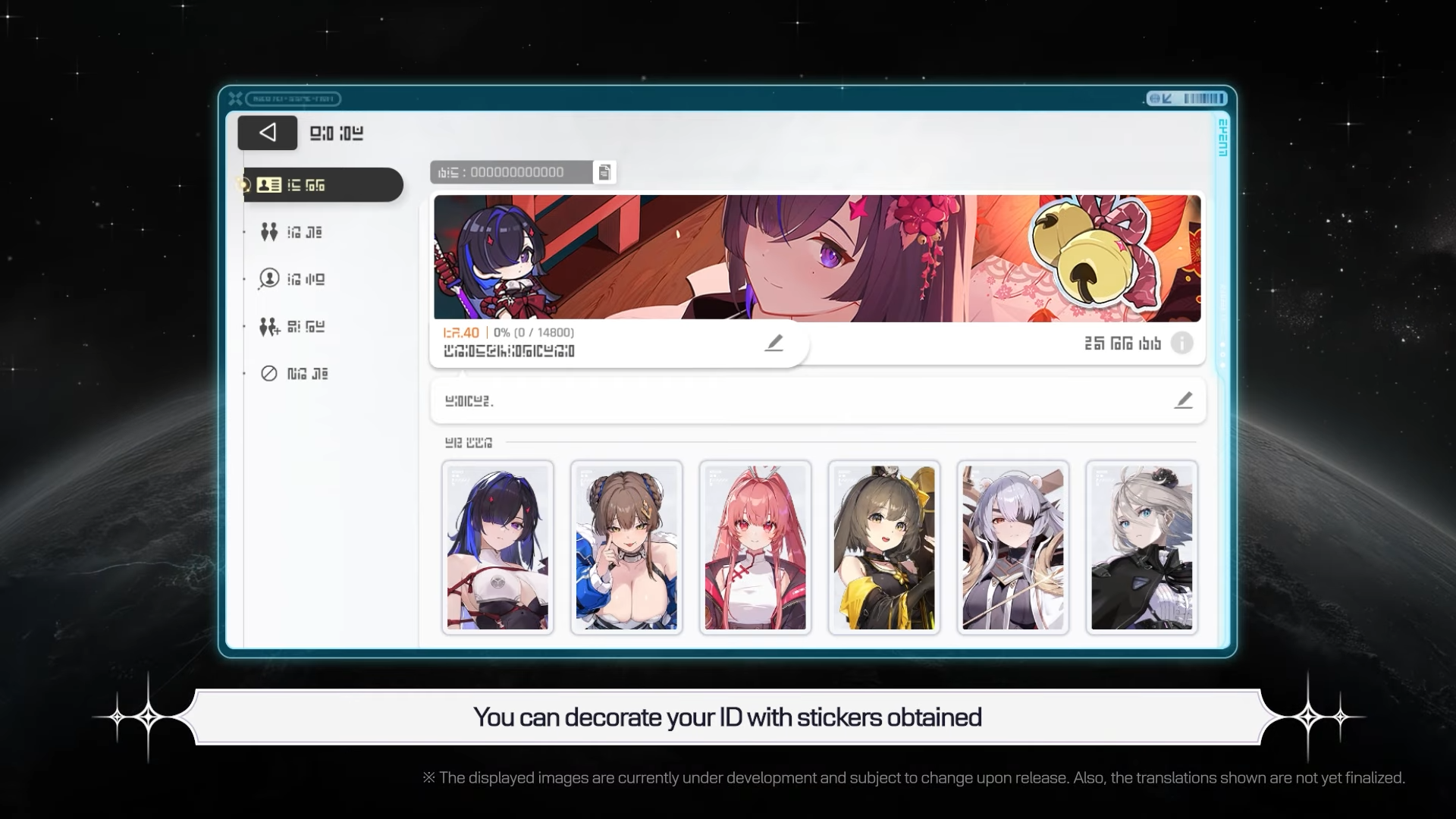Click the ID number field

pyautogui.click(x=512, y=173)
